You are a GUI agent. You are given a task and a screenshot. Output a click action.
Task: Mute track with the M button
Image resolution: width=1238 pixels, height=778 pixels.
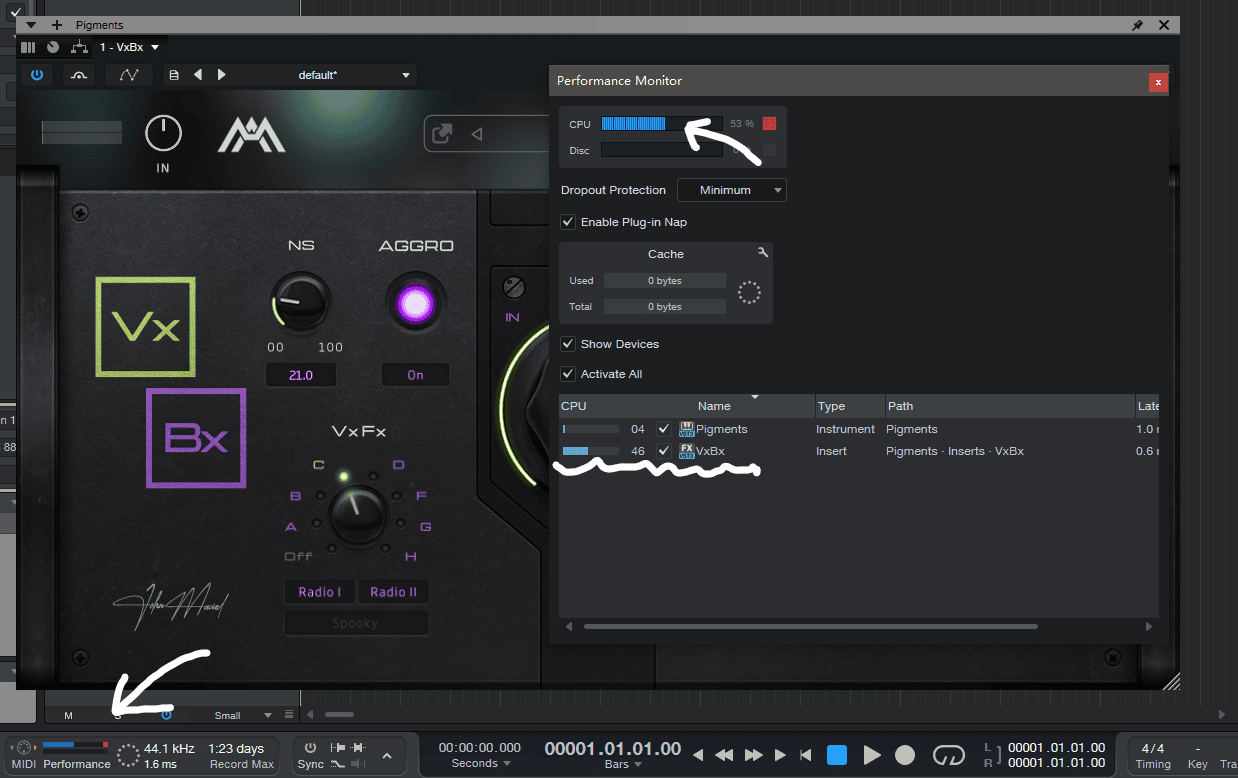pos(68,715)
